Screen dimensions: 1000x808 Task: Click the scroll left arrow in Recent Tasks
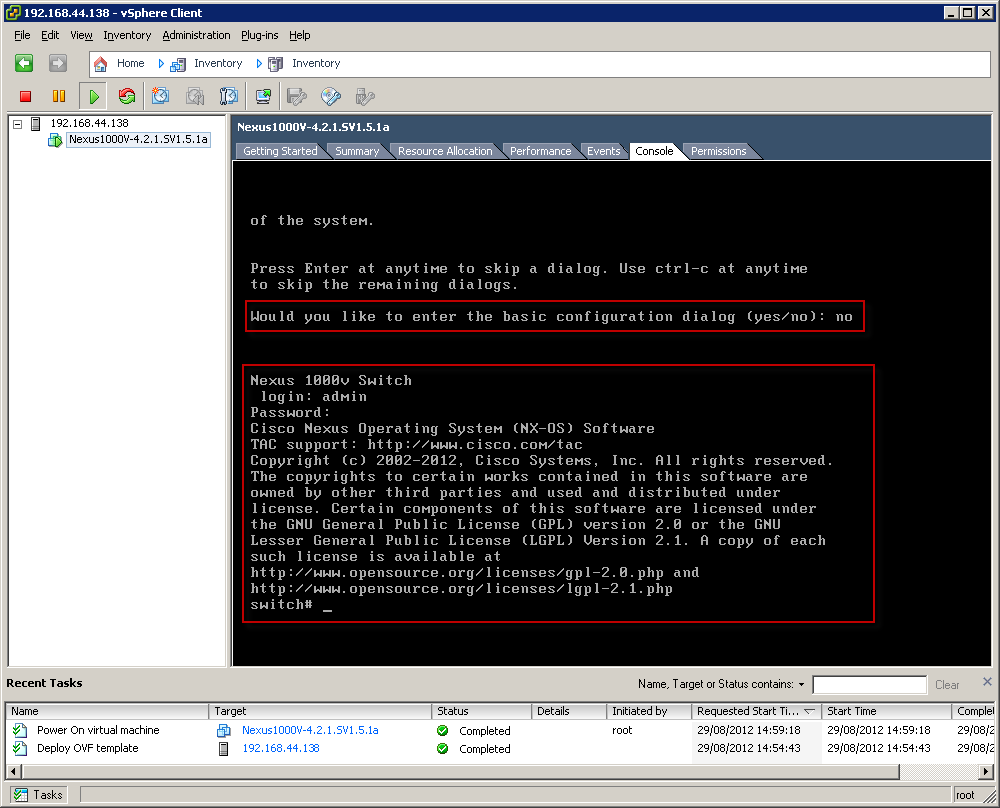coord(12,772)
